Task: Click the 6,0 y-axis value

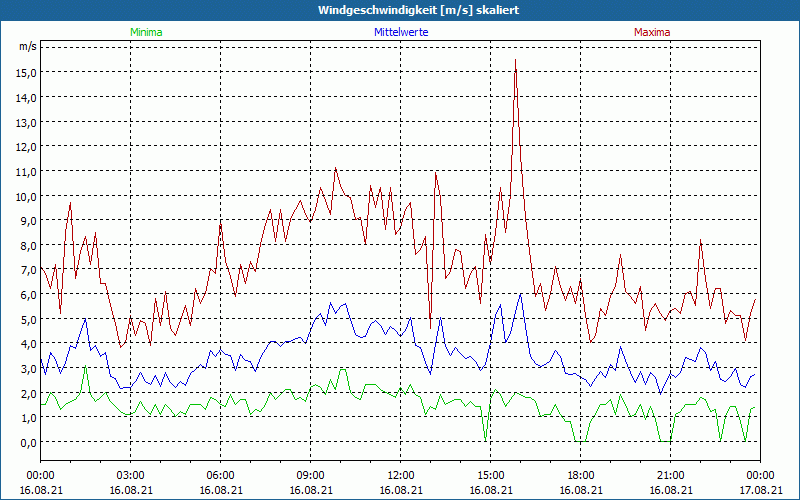Action: point(29,295)
